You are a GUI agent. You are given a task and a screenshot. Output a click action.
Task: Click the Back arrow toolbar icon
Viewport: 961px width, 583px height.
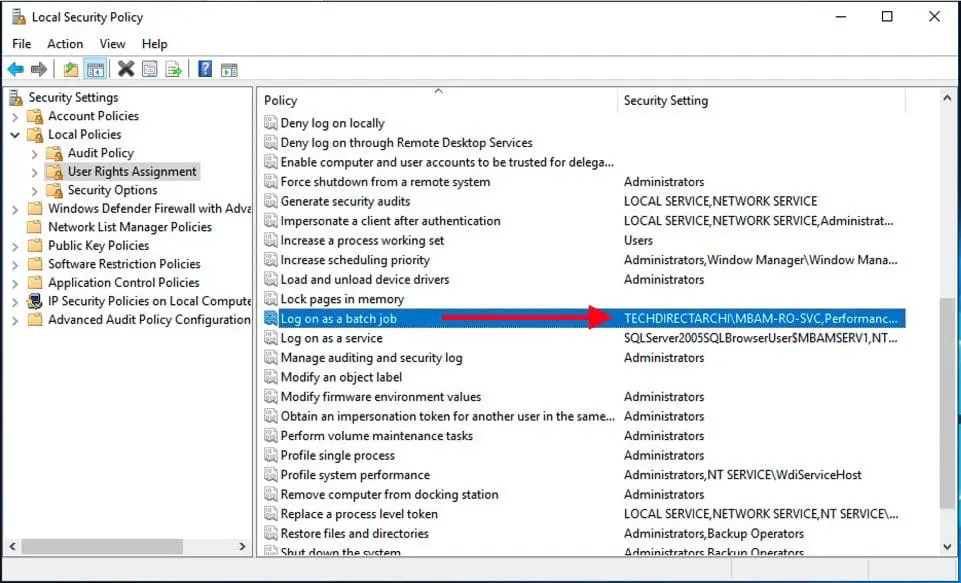[x=16, y=69]
